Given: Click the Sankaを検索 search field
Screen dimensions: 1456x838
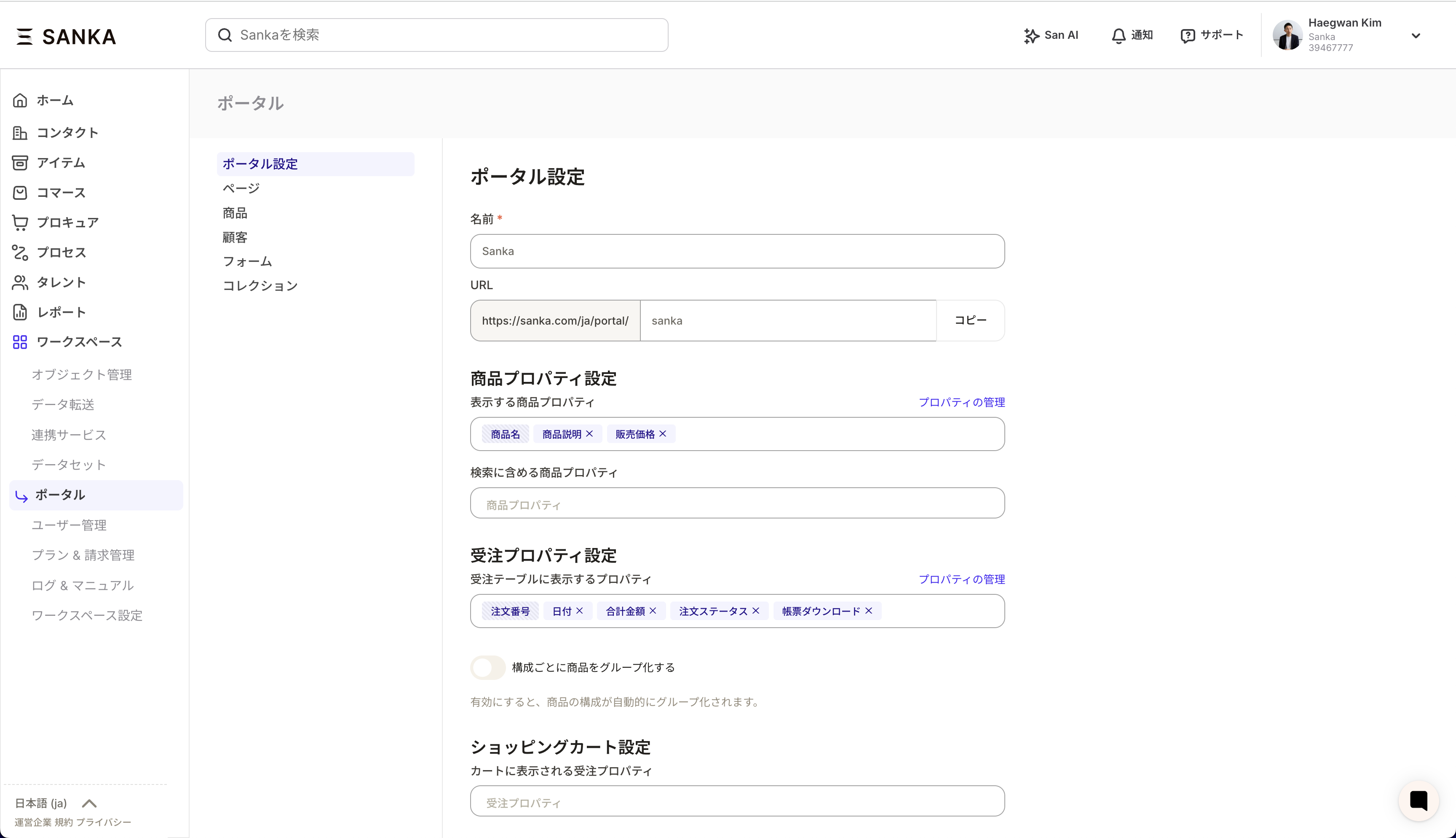Looking at the screenshot, I should pyautogui.click(x=437, y=35).
